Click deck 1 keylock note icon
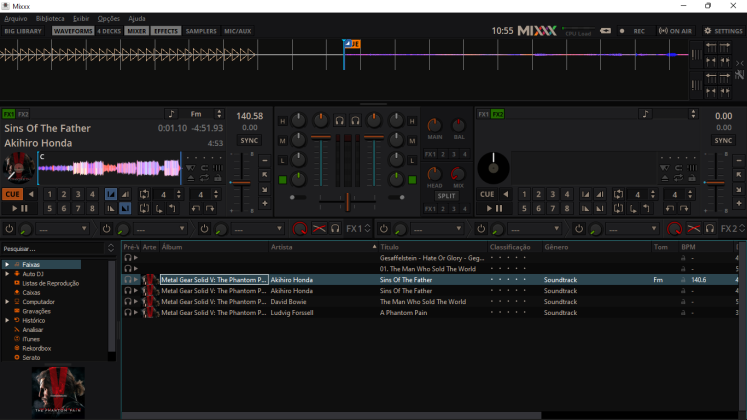The height and width of the screenshot is (420, 747). [x=171, y=114]
